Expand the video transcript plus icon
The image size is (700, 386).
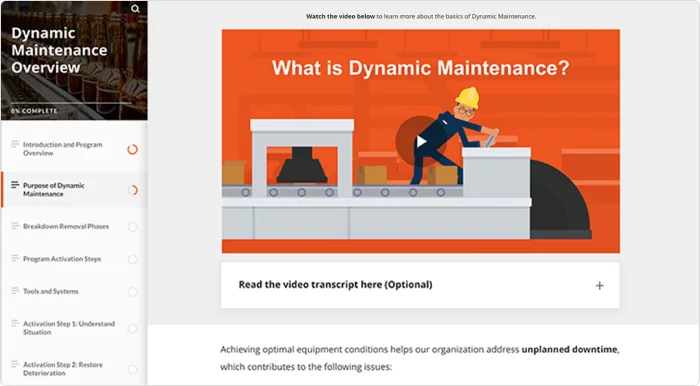pos(600,286)
